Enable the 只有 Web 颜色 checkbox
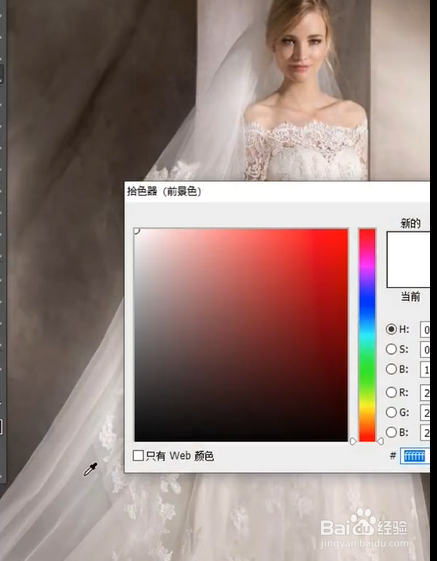Screen dimensions: 437x561 pos(138,456)
